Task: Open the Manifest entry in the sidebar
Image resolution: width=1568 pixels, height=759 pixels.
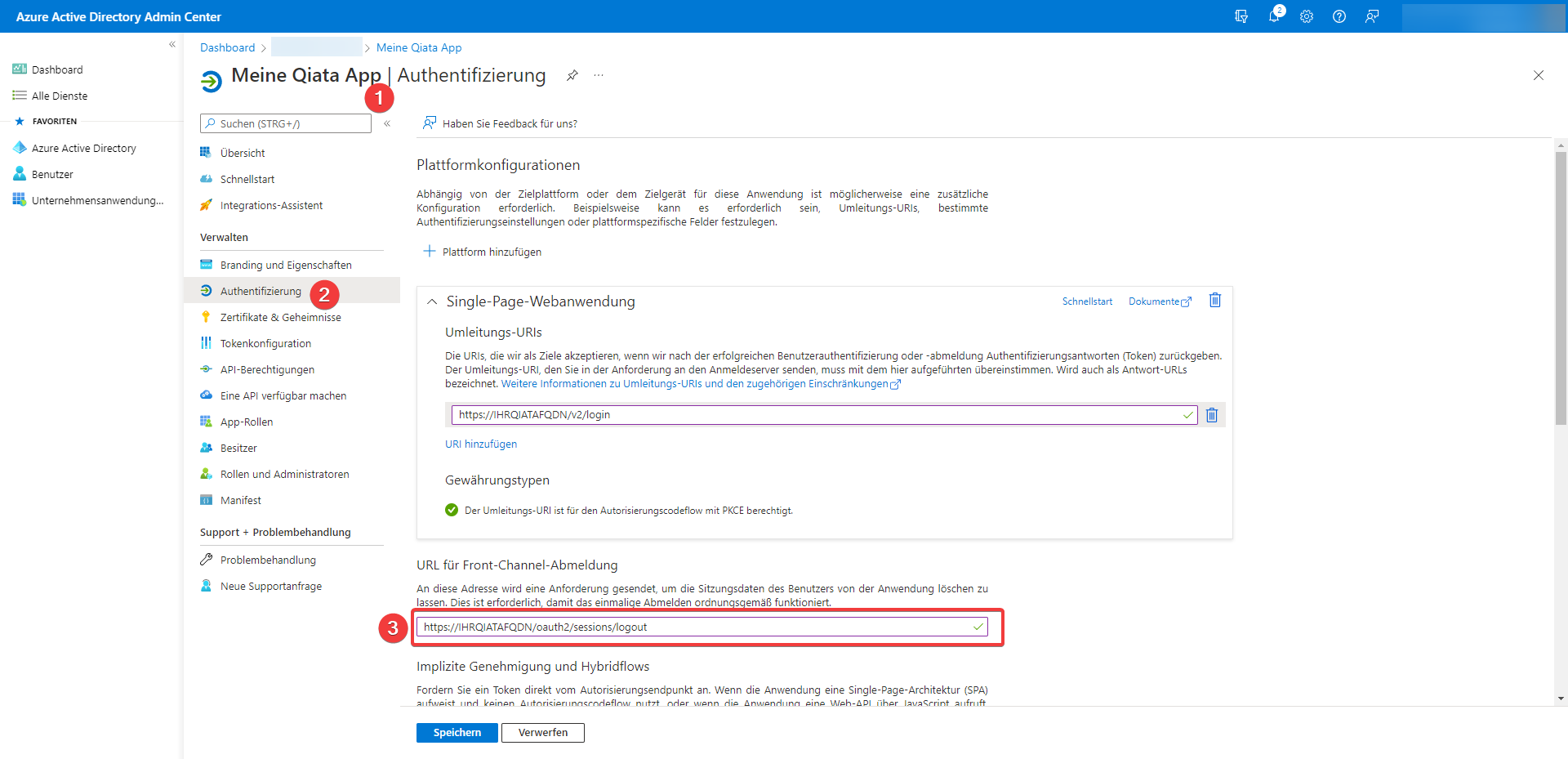Action: (x=240, y=500)
